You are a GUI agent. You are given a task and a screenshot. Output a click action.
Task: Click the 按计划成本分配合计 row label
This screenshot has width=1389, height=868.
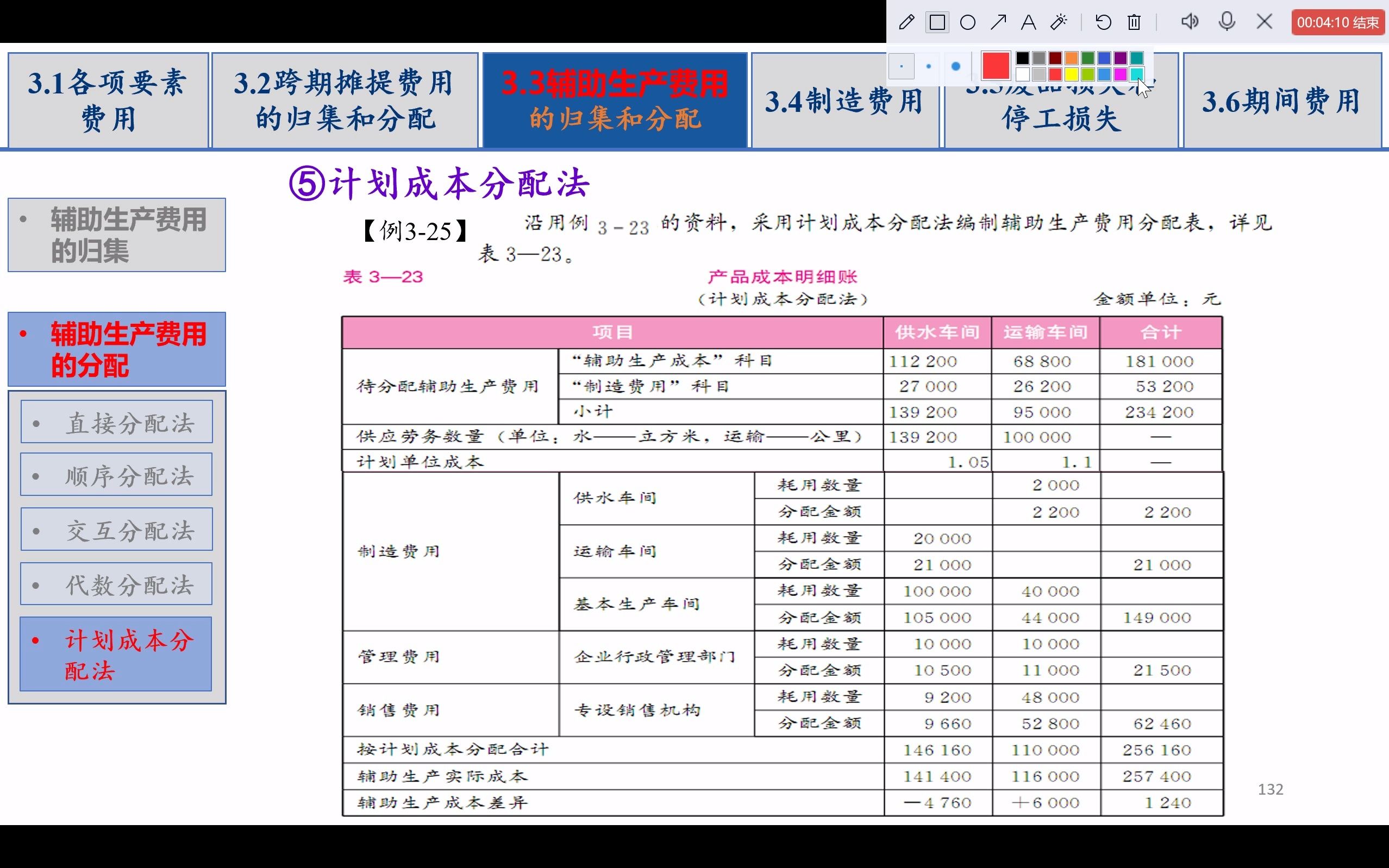click(x=453, y=750)
